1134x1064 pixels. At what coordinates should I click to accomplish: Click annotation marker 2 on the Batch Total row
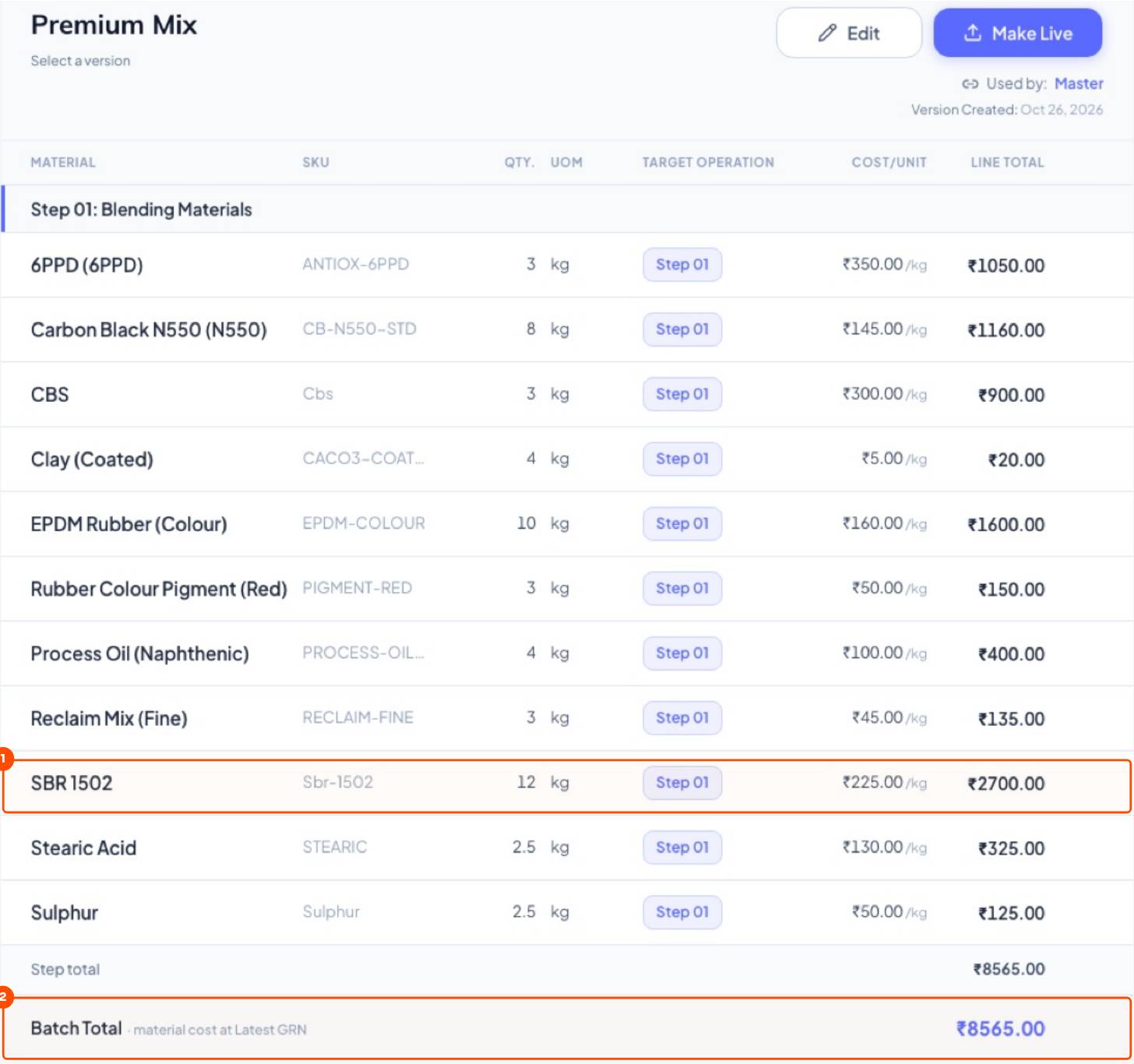(5, 996)
